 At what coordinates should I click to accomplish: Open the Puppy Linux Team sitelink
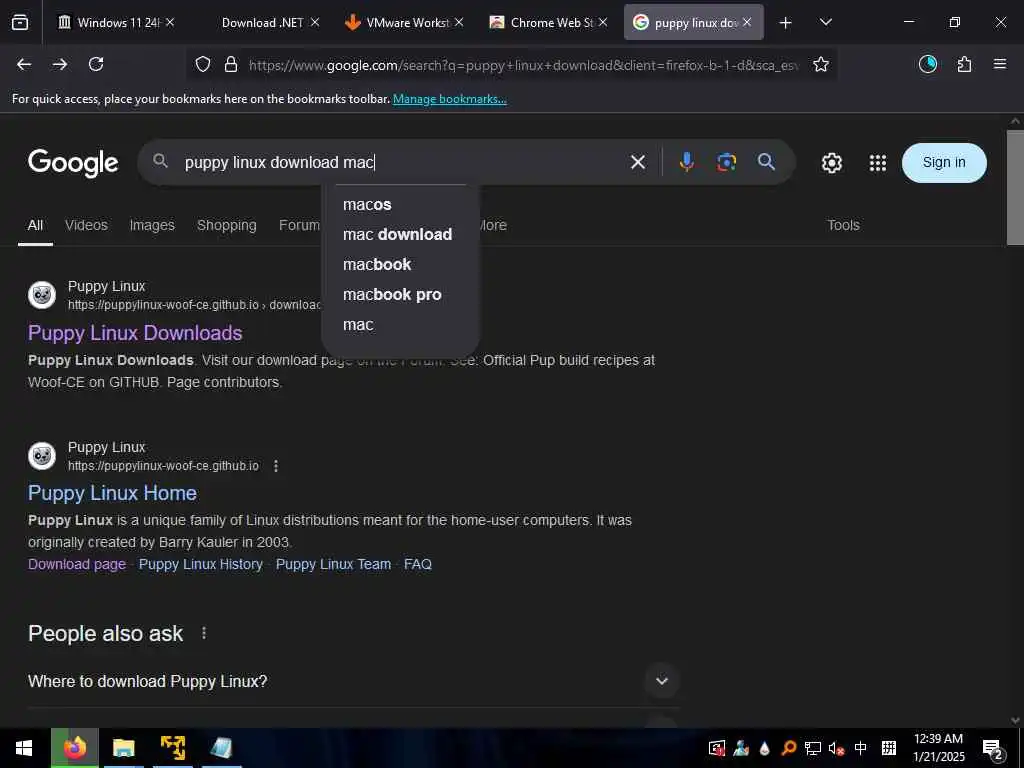[x=333, y=564]
